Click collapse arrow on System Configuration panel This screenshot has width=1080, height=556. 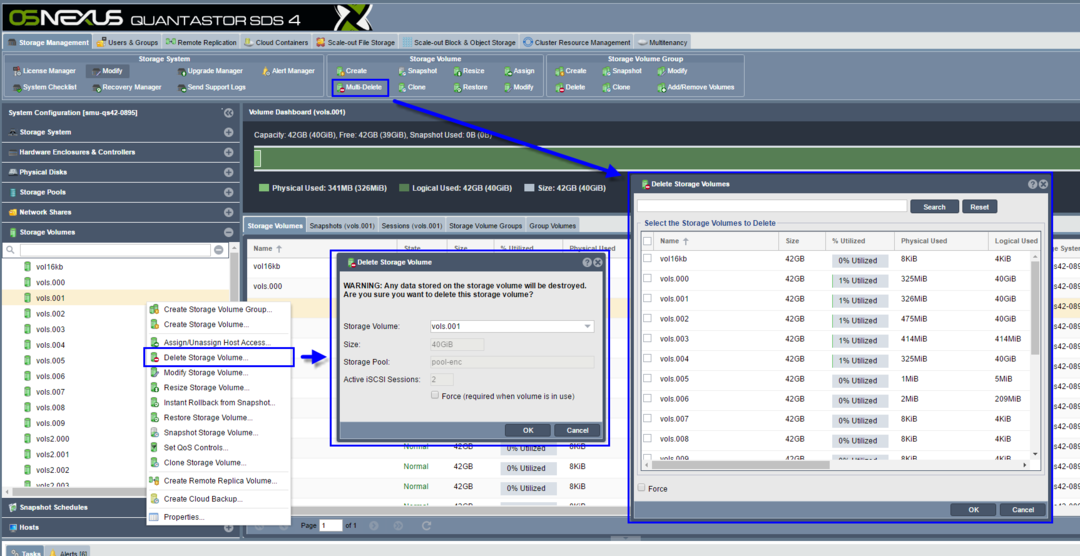tap(228, 112)
